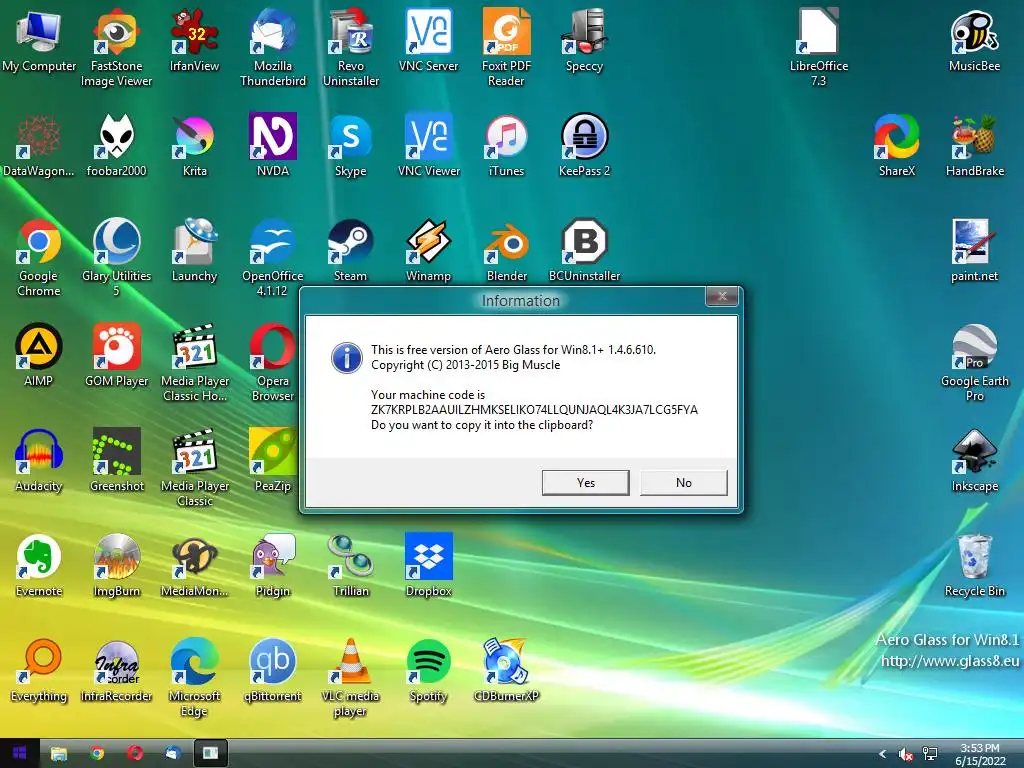
Task: Select the ShareX desktop icon
Action: (x=897, y=146)
